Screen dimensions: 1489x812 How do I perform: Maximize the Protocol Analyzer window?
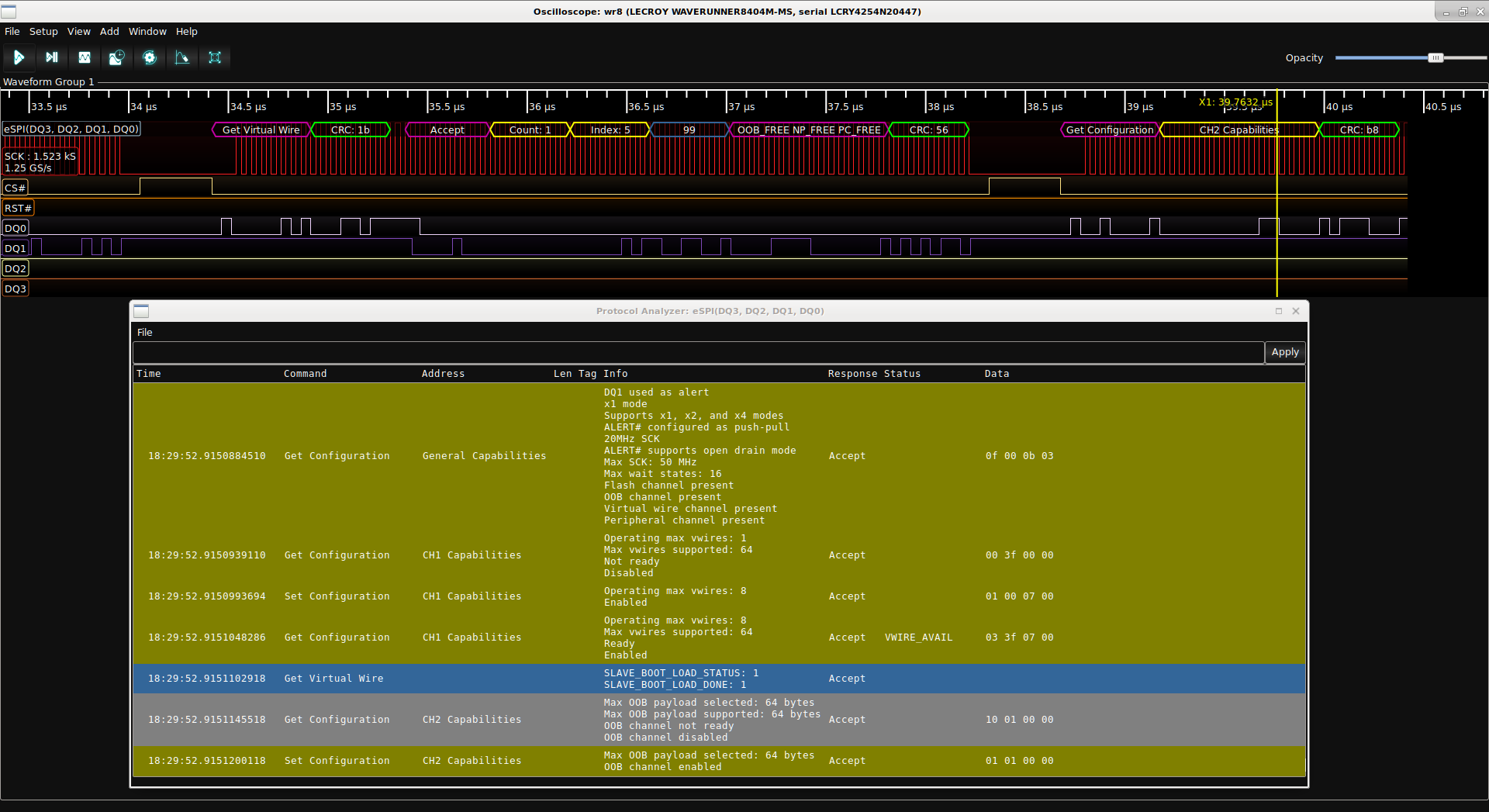[x=1279, y=311]
